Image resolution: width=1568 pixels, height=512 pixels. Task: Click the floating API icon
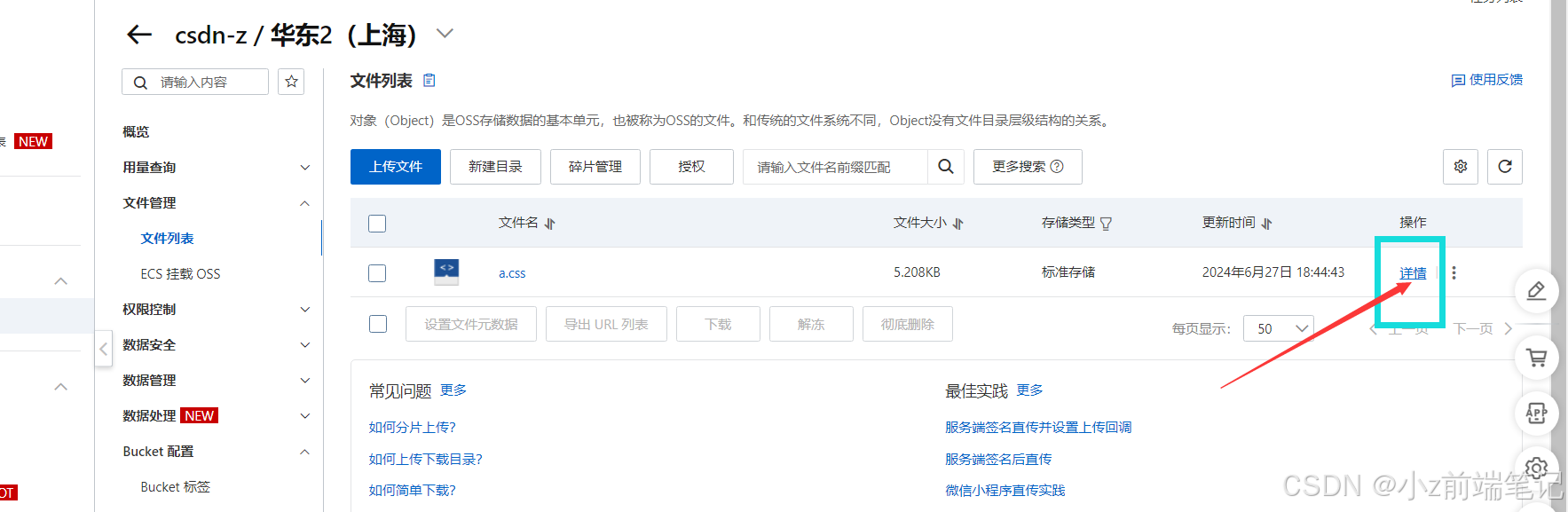1537,413
